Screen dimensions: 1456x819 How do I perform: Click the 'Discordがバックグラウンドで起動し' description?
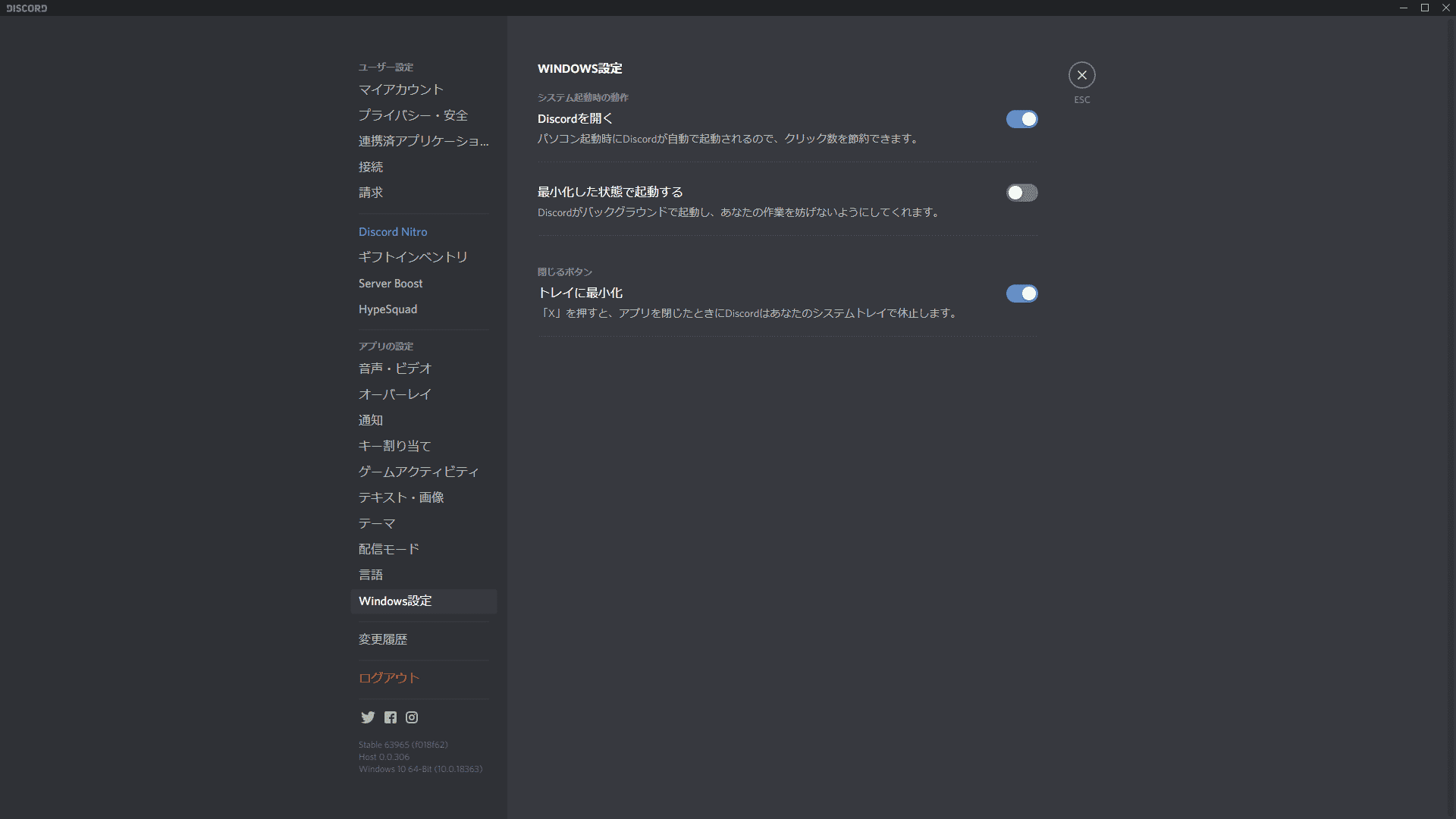[x=740, y=212]
